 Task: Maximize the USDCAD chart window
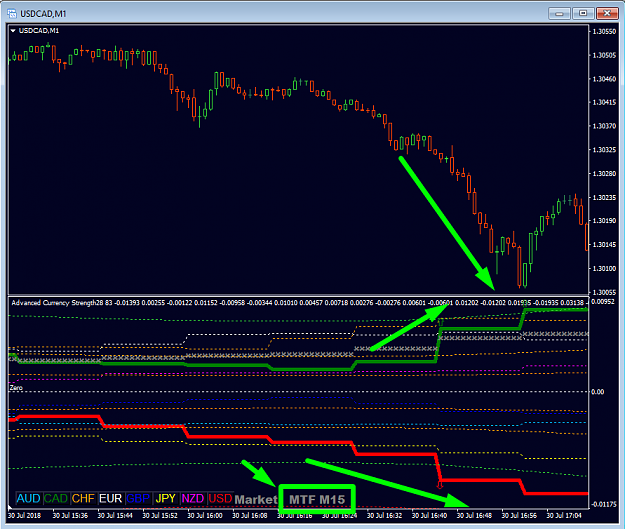(x=583, y=14)
